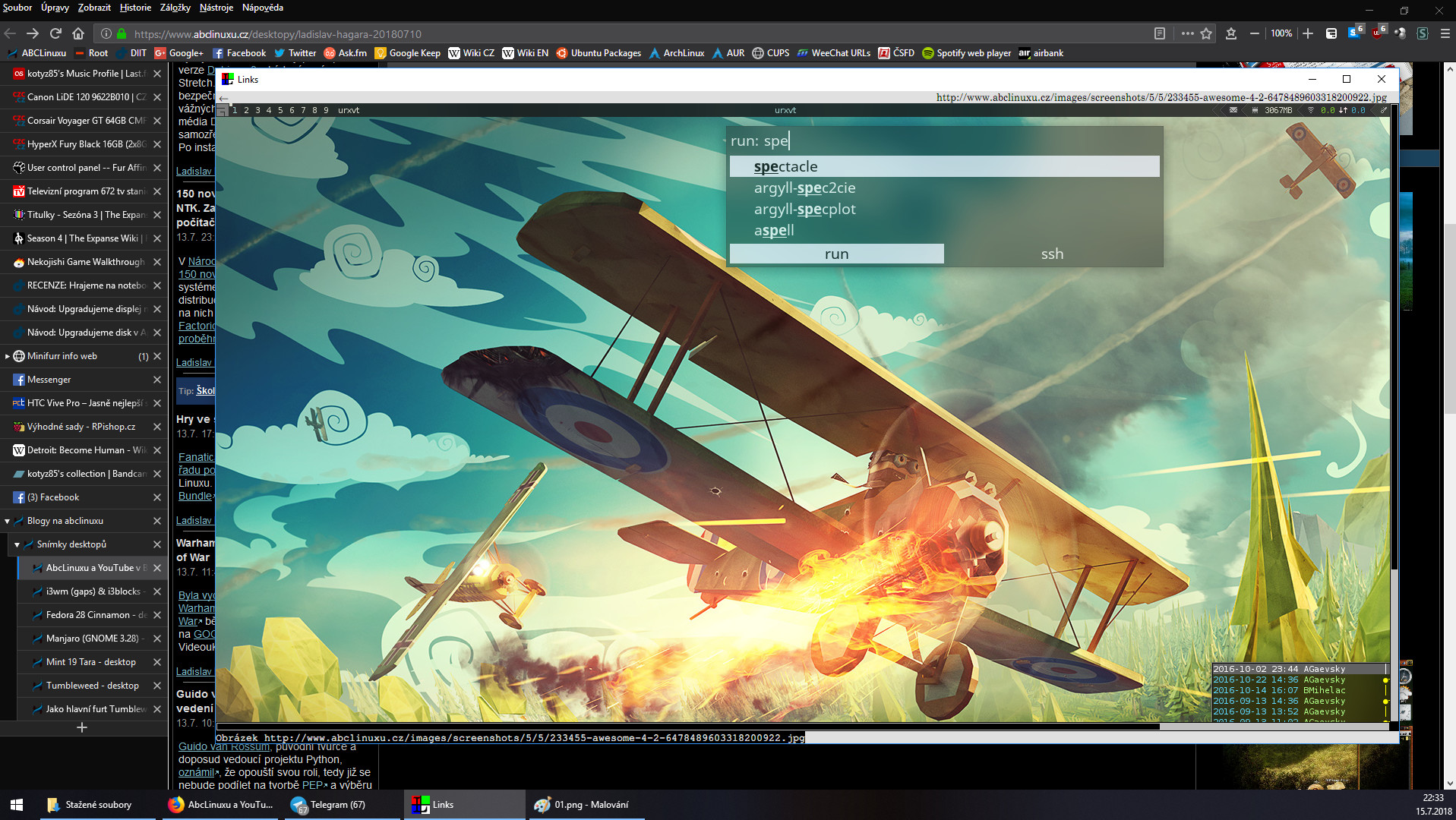Go back with the Firefox back arrow

10,33
